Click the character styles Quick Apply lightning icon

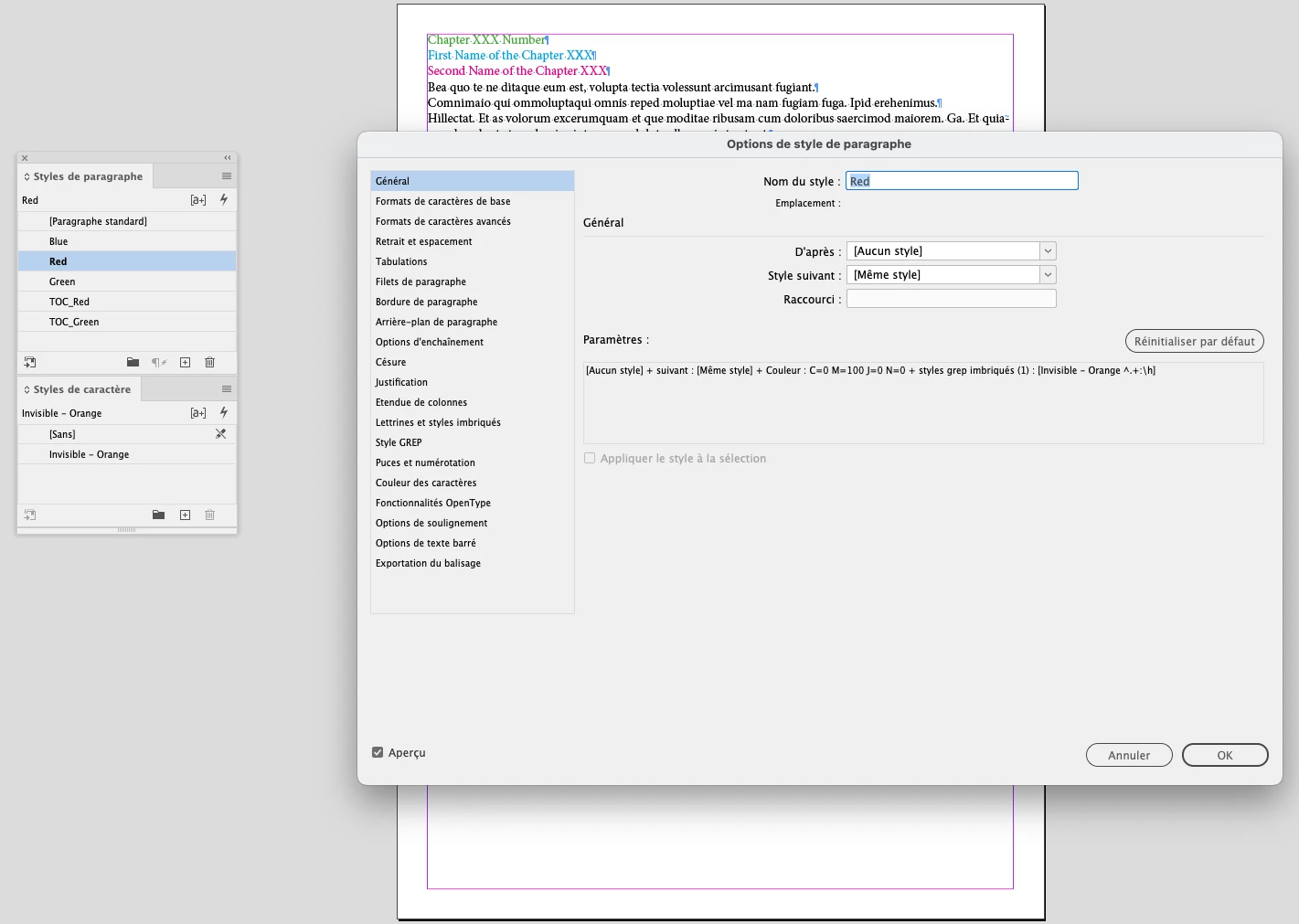[x=224, y=412]
